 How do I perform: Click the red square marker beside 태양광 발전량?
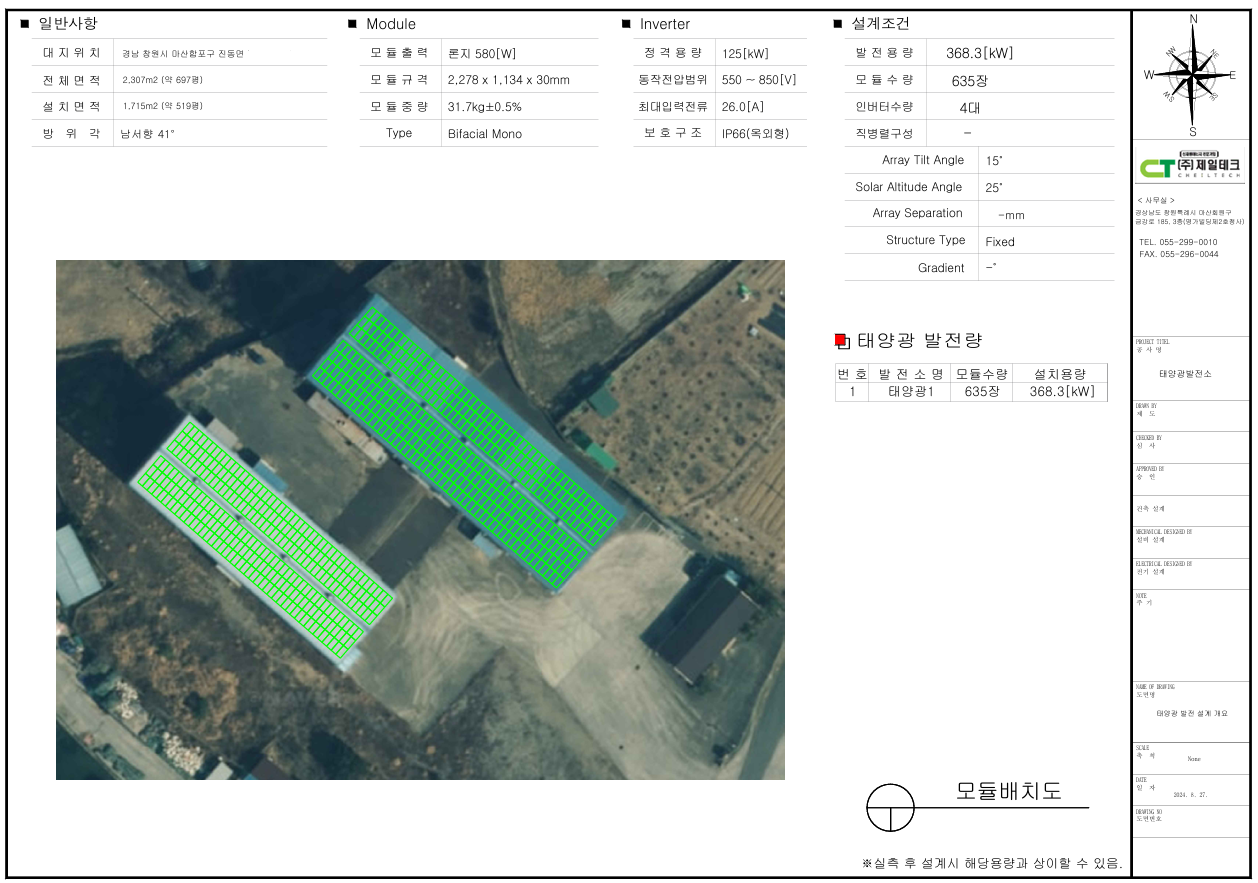pos(841,341)
